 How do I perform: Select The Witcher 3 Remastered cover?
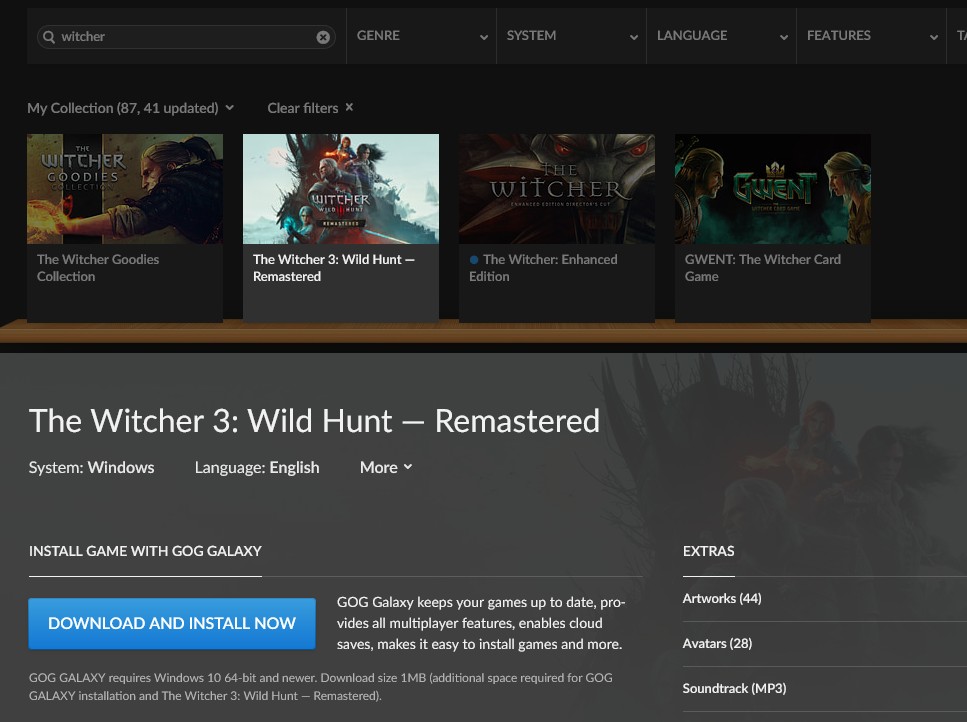(x=341, y=189)
